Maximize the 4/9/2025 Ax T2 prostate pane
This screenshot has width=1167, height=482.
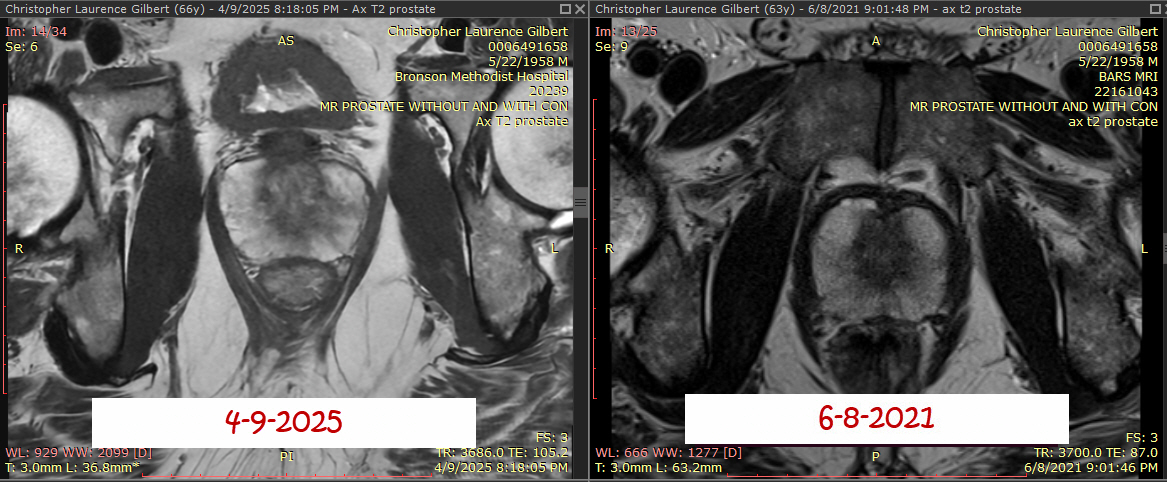click(x=566, y=8)
